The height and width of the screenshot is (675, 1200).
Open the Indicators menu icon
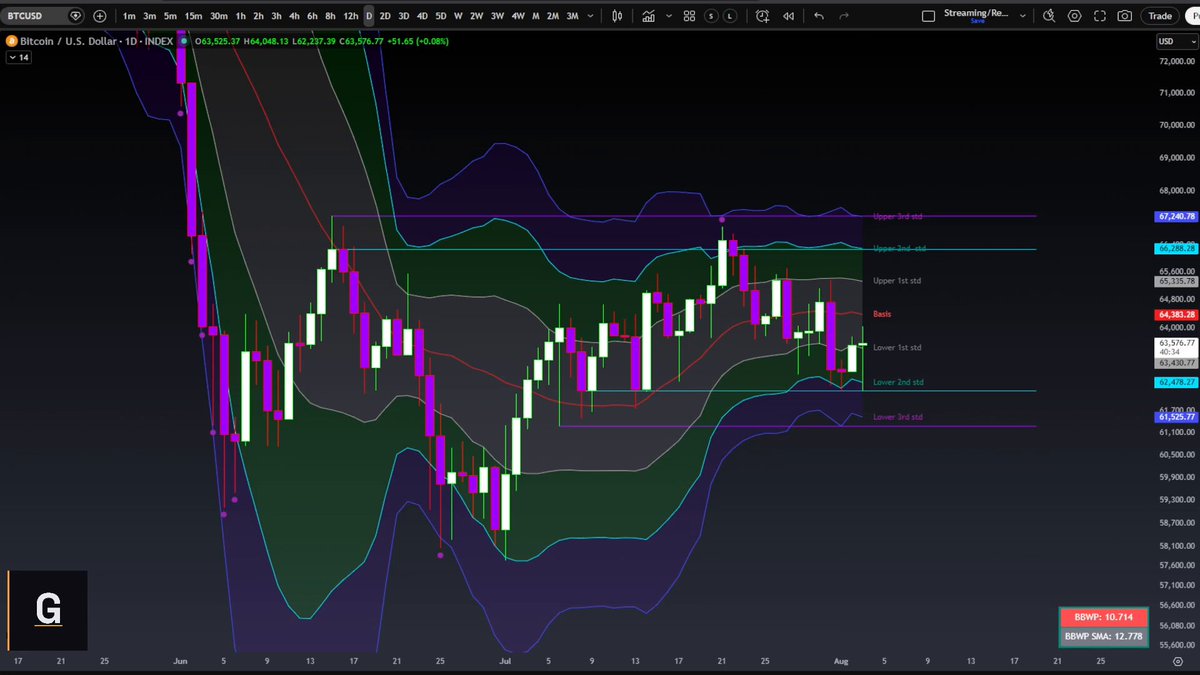[650, 16]
